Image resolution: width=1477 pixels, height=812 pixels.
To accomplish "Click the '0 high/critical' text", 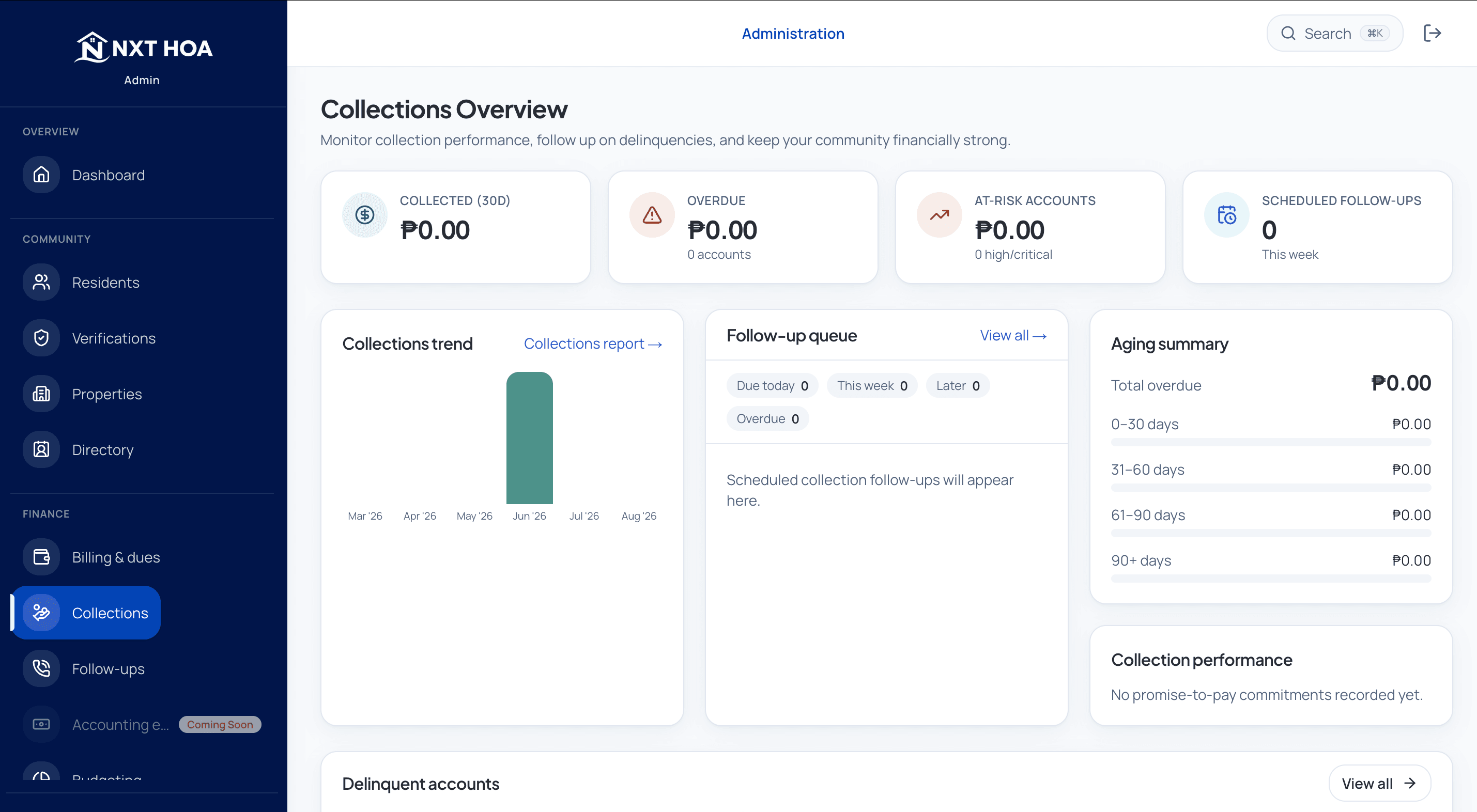I will coord(1013,255).
